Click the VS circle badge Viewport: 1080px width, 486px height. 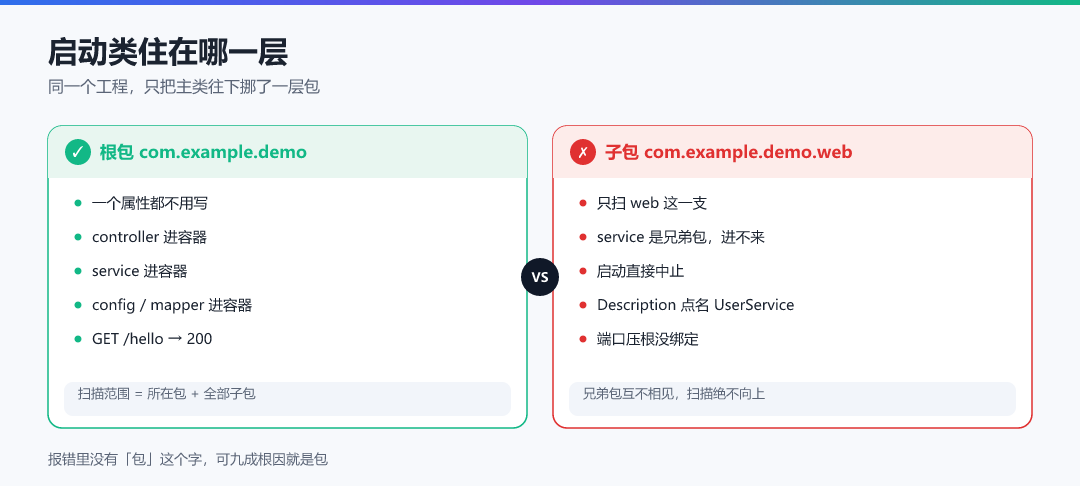coord(540,277)
